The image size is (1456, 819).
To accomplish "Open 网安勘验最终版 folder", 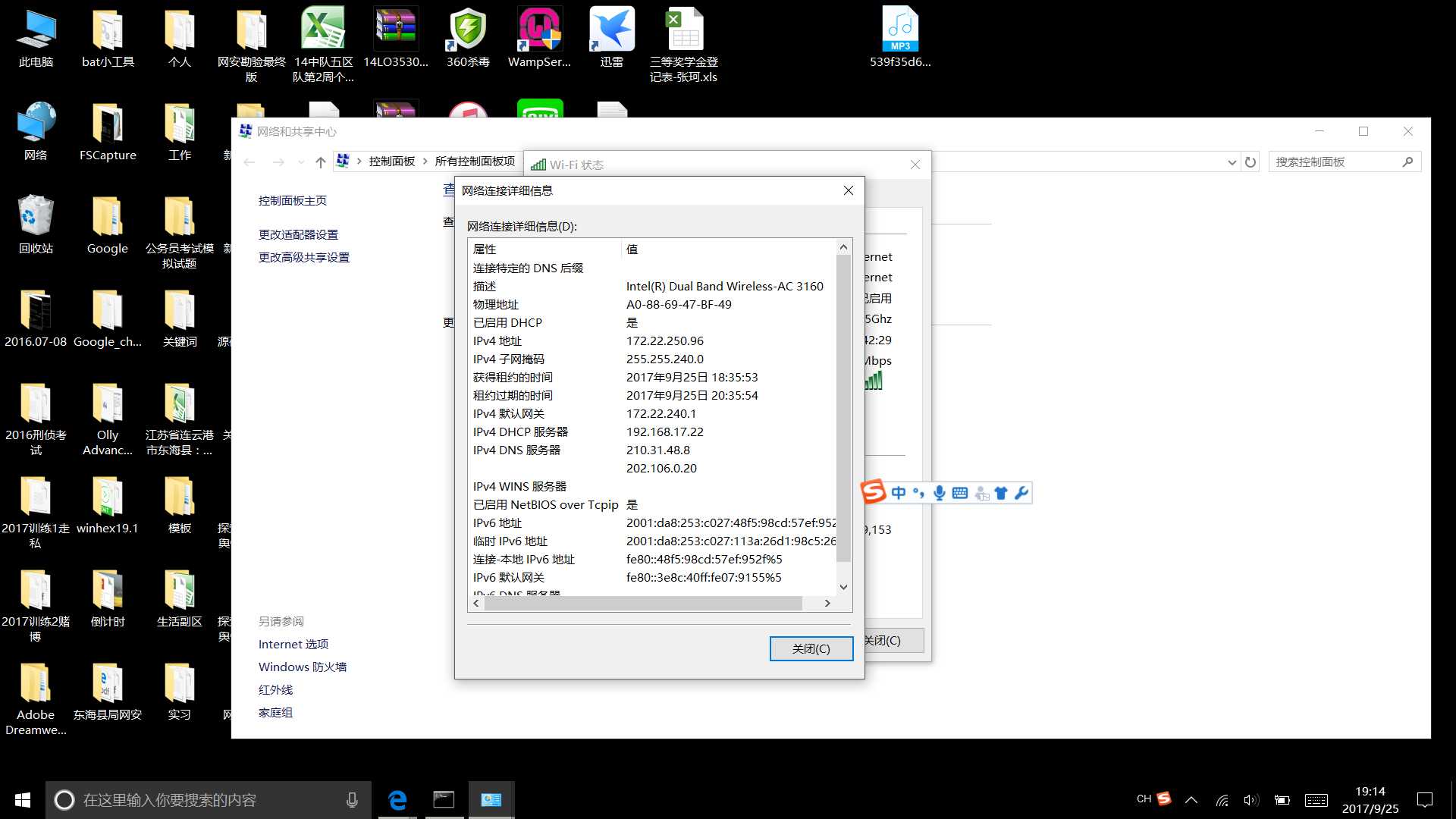I will (251, 44).
